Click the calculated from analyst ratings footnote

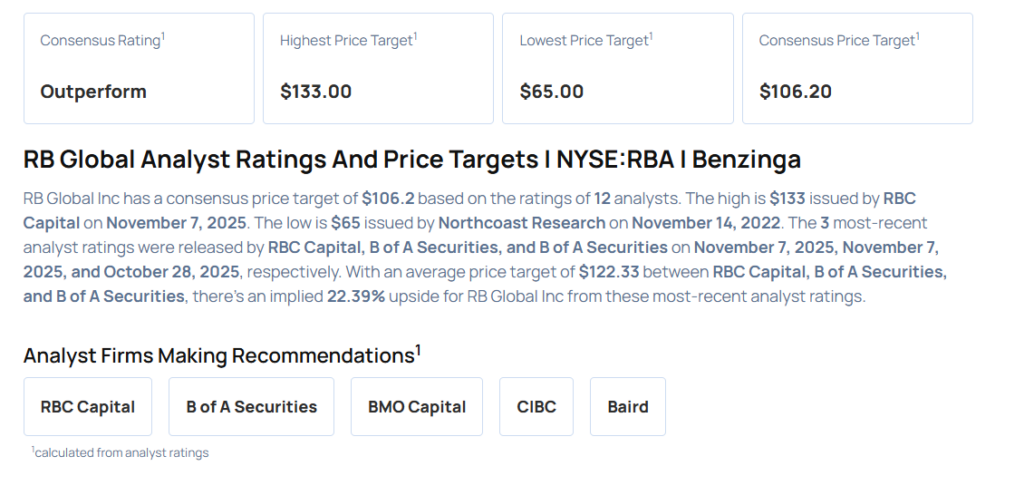[121, 453]
